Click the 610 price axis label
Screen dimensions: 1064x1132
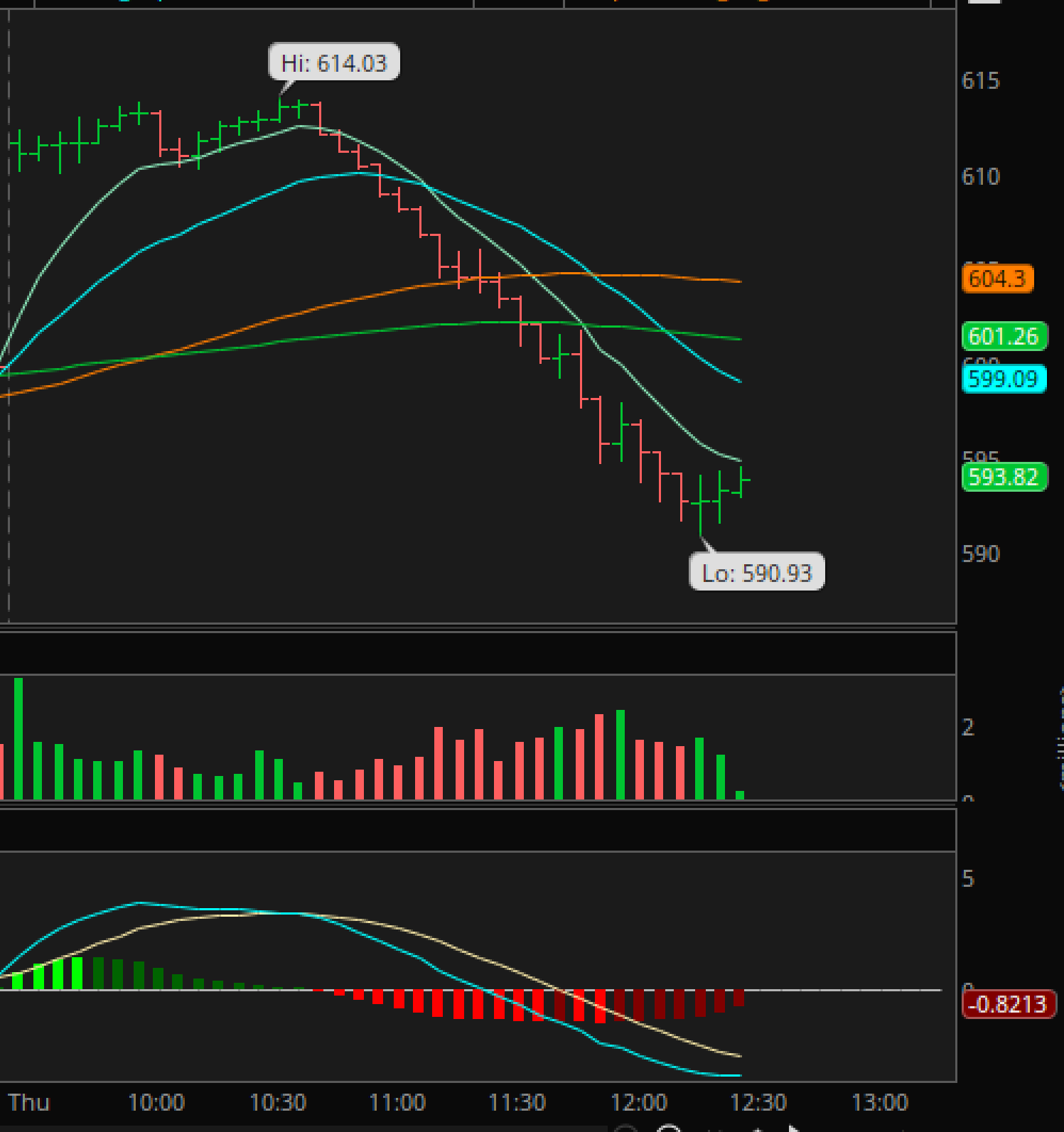(981, 176)
